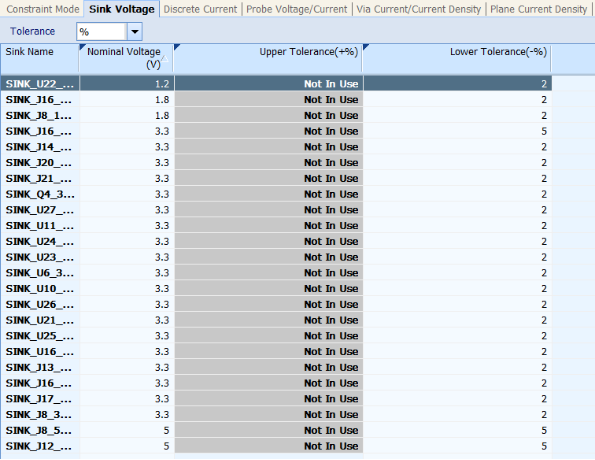The image size is (595, 460).
Task: Click the 5 nominal voltage of SINK_J8_5
Action: pyautogui.click(x=127, y=430)
